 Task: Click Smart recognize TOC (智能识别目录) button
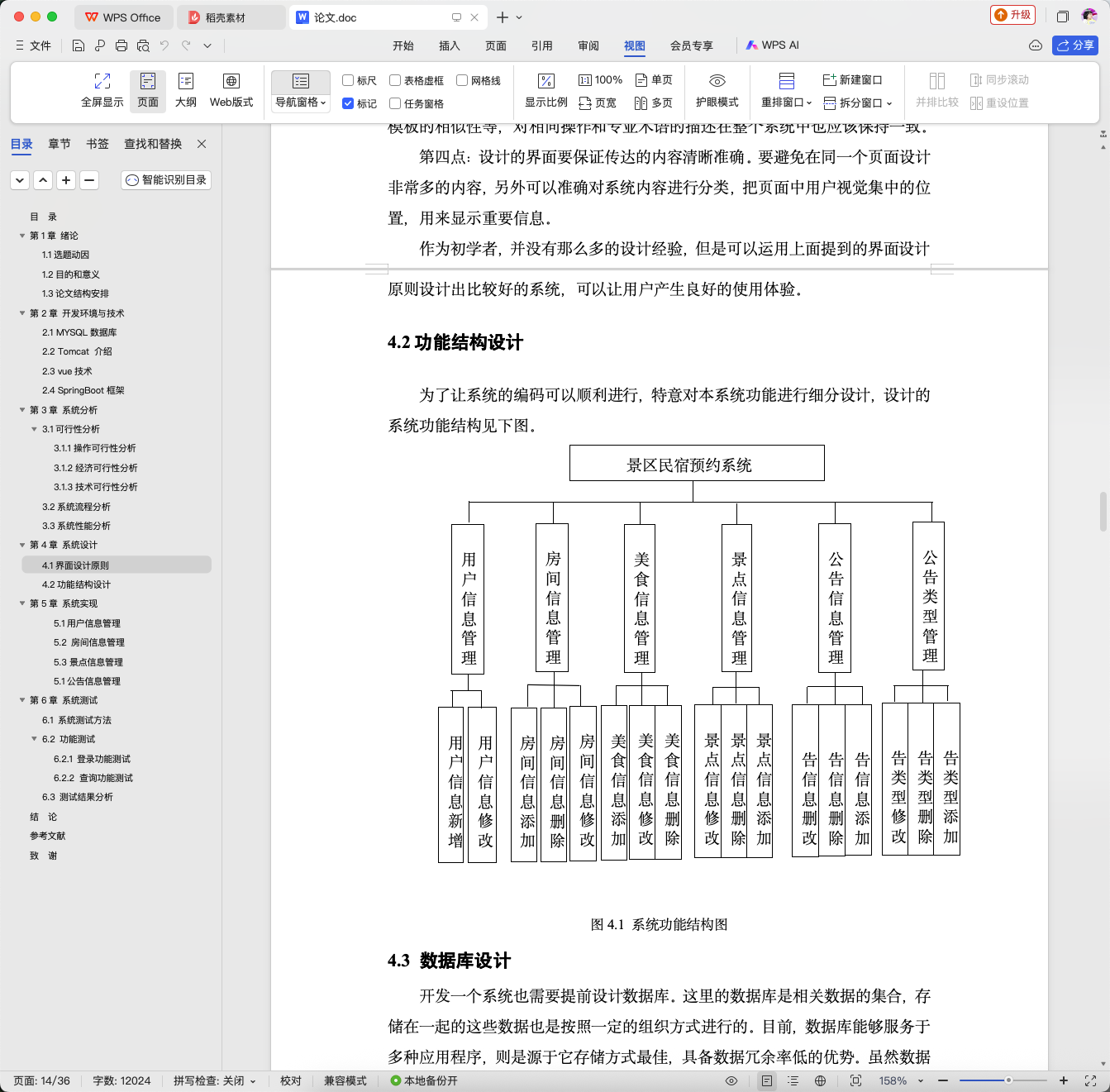coord(166,179)
